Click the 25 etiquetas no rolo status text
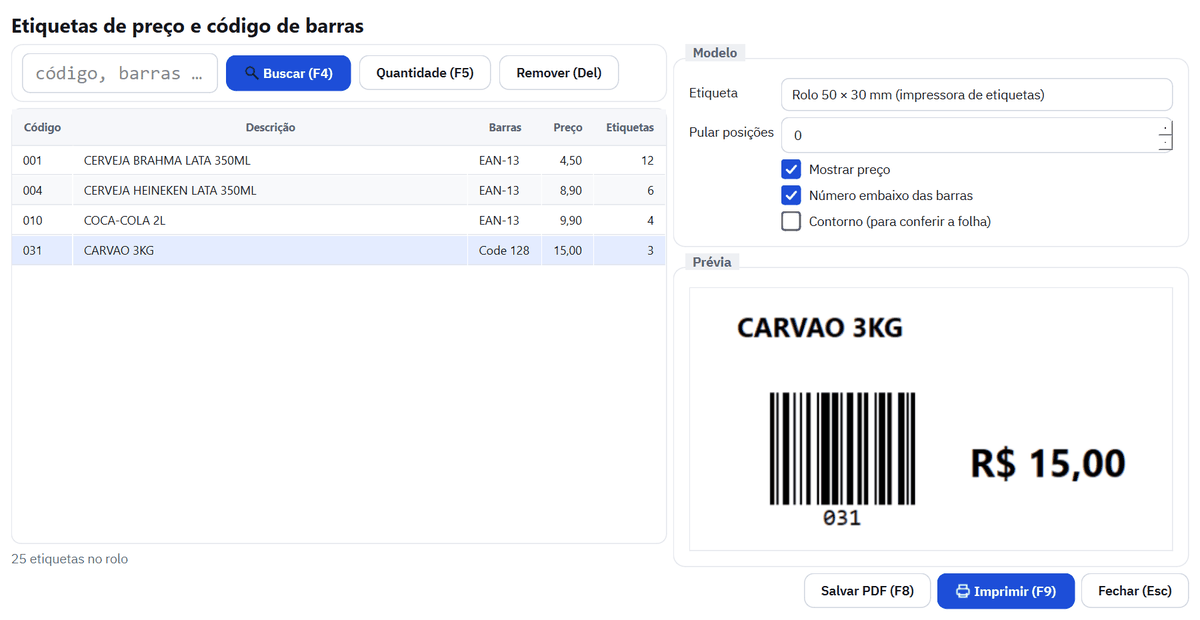The image size is (1200, 620). [70, 559]
